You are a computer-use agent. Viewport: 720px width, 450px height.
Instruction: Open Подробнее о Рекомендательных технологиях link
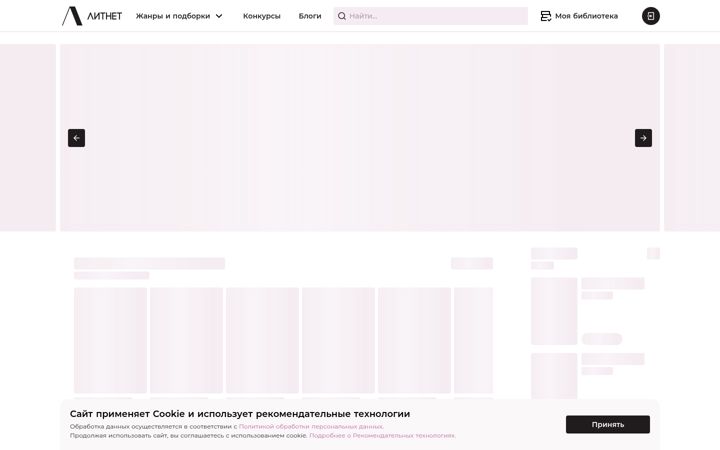coord(382,435)
